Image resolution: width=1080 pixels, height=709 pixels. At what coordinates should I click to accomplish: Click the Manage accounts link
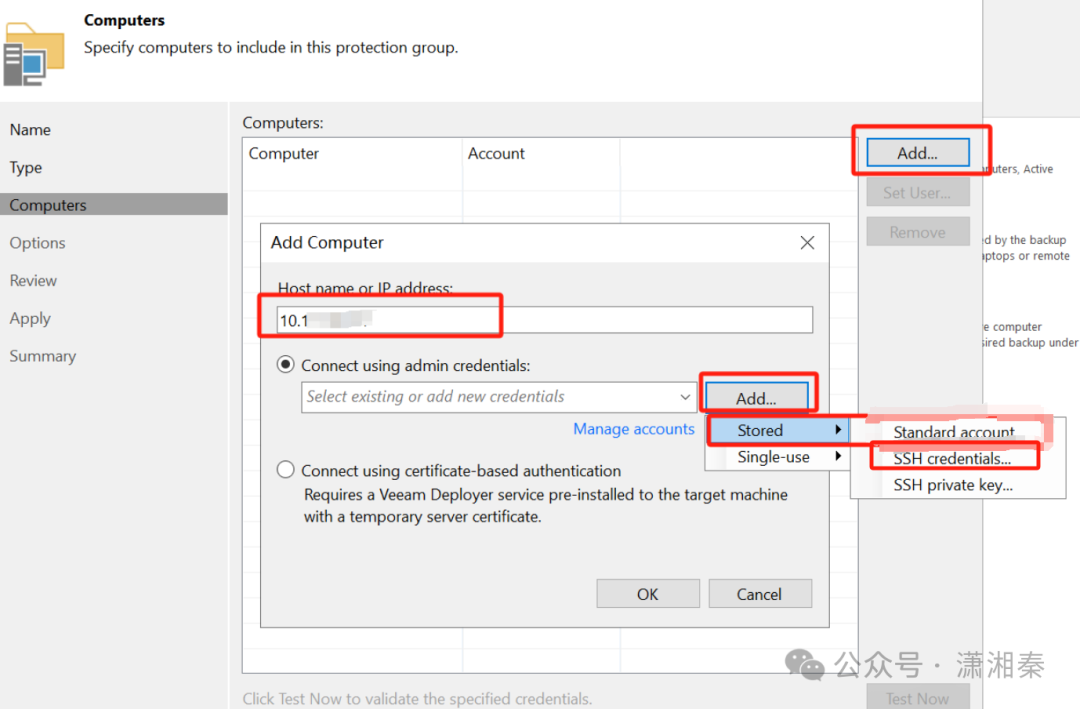click(633, 429)
